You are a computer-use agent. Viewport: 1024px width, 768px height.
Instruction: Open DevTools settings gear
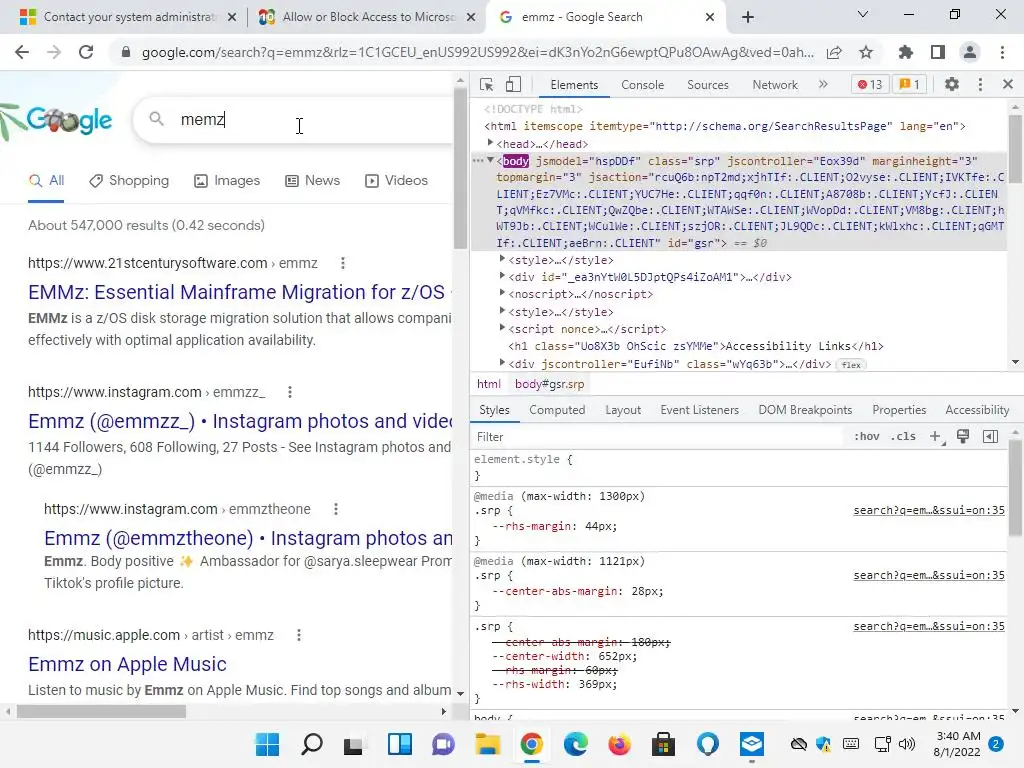pos(952,84)
